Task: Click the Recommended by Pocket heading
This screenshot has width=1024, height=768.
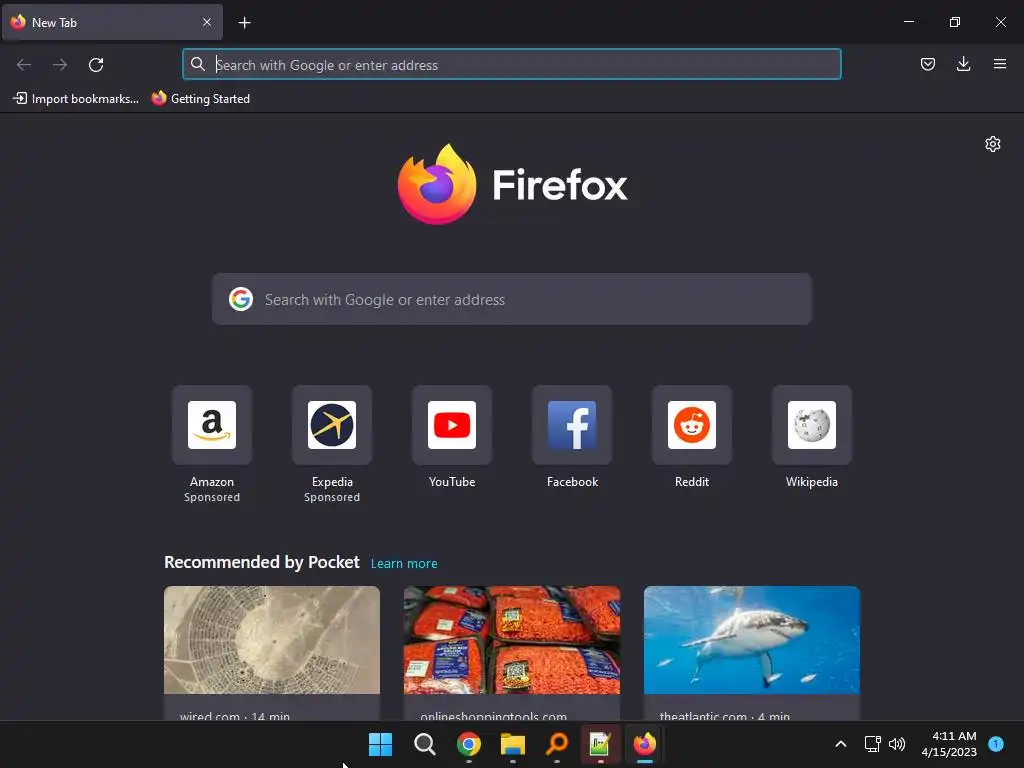Action: [x=262, y=562]
